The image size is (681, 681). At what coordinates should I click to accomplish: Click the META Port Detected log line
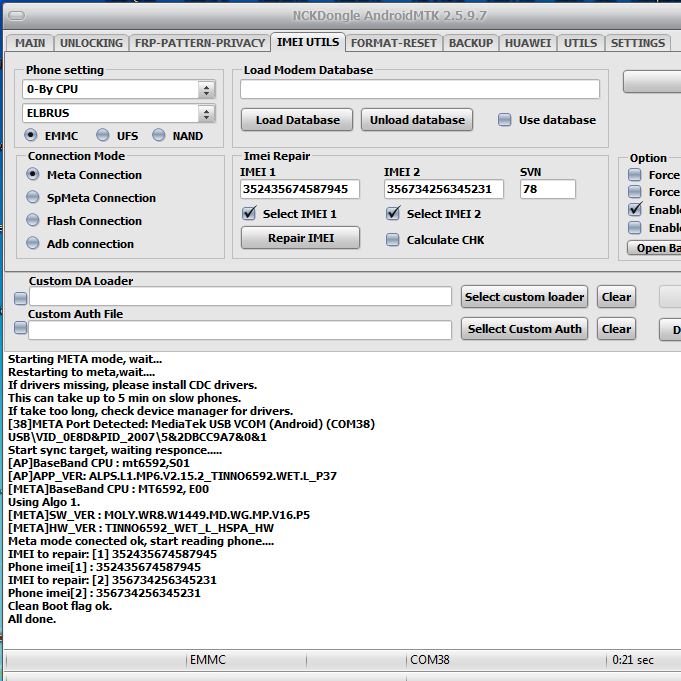(191, 424)
